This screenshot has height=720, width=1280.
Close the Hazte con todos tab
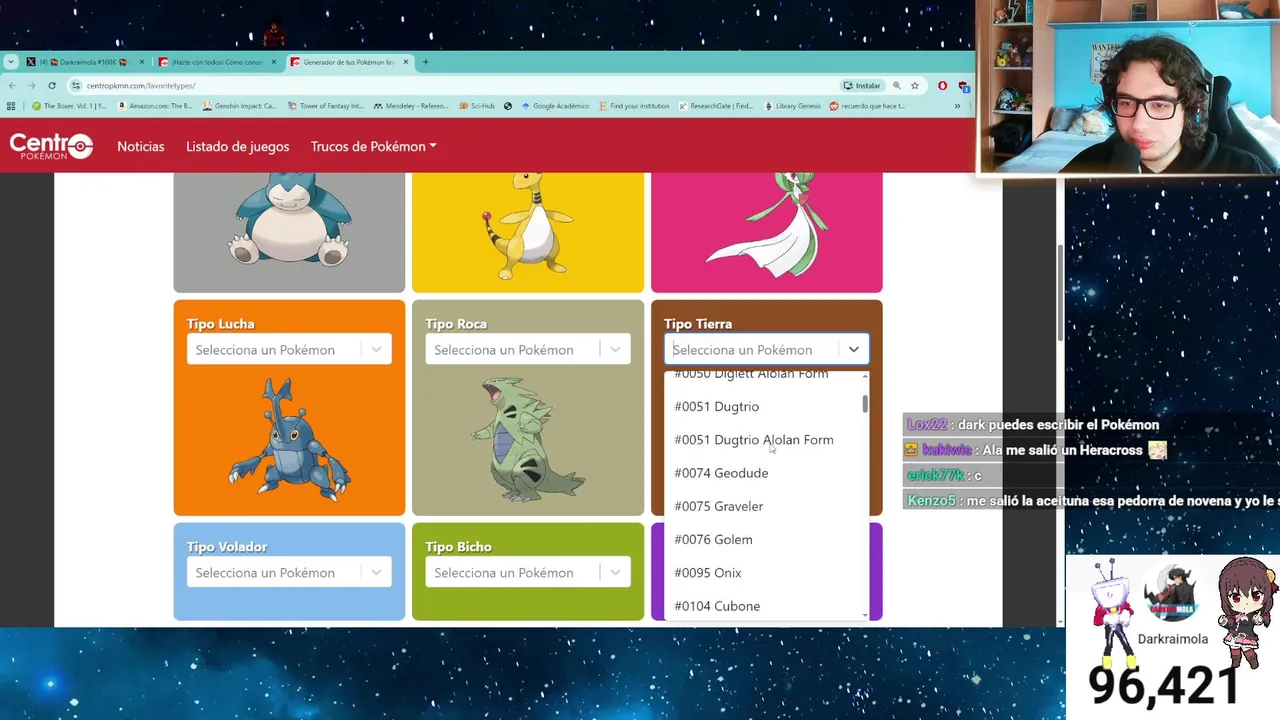tap(274, 62)
